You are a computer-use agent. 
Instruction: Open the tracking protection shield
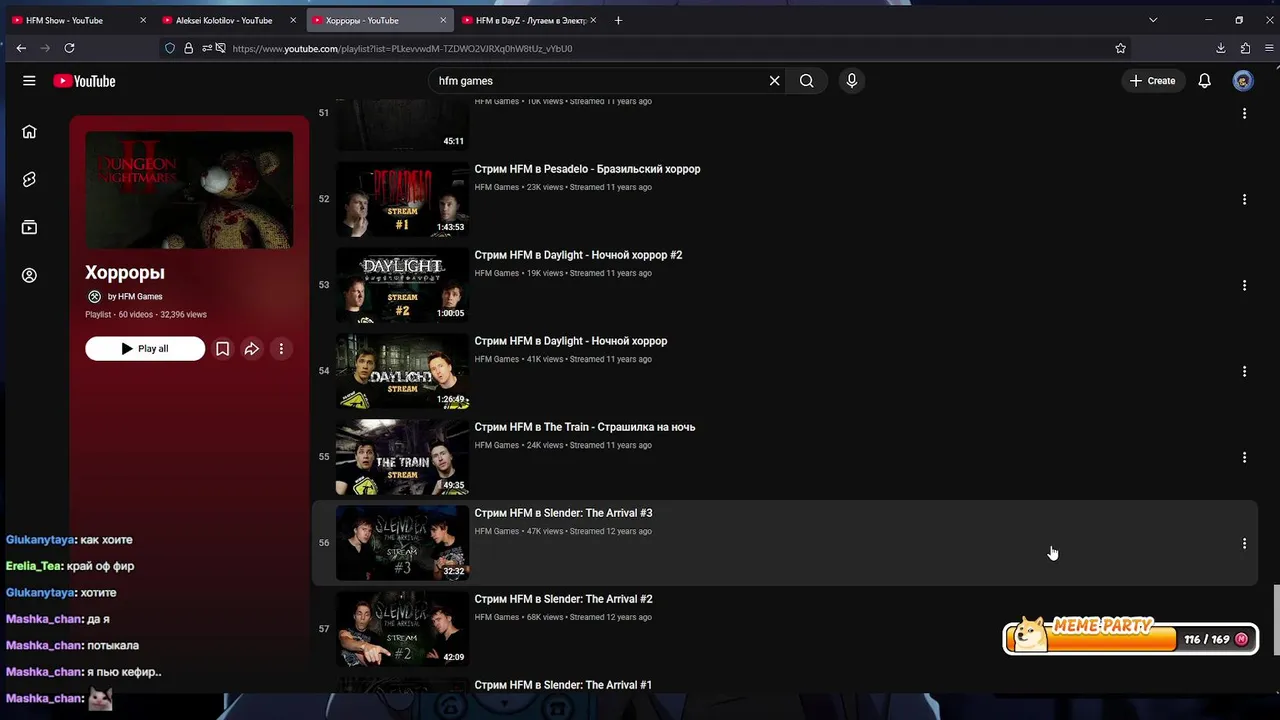click(170, 48)
